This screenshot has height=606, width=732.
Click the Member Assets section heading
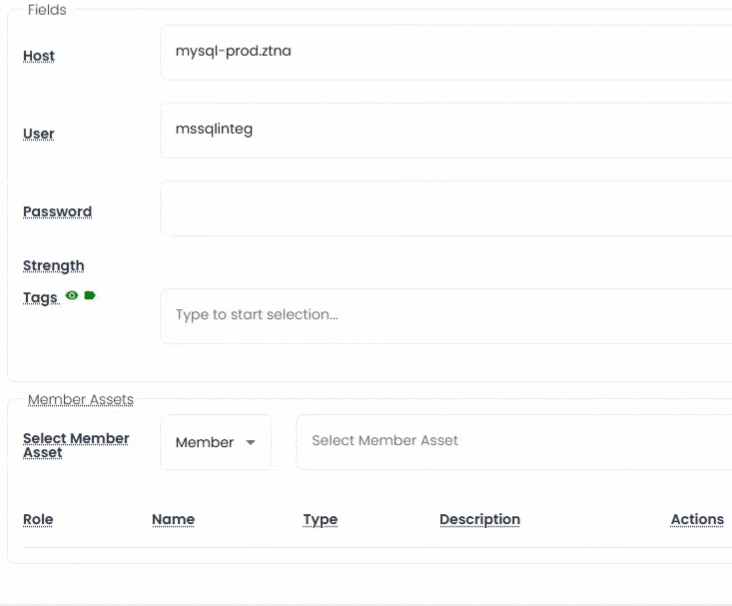click(80, 400)
